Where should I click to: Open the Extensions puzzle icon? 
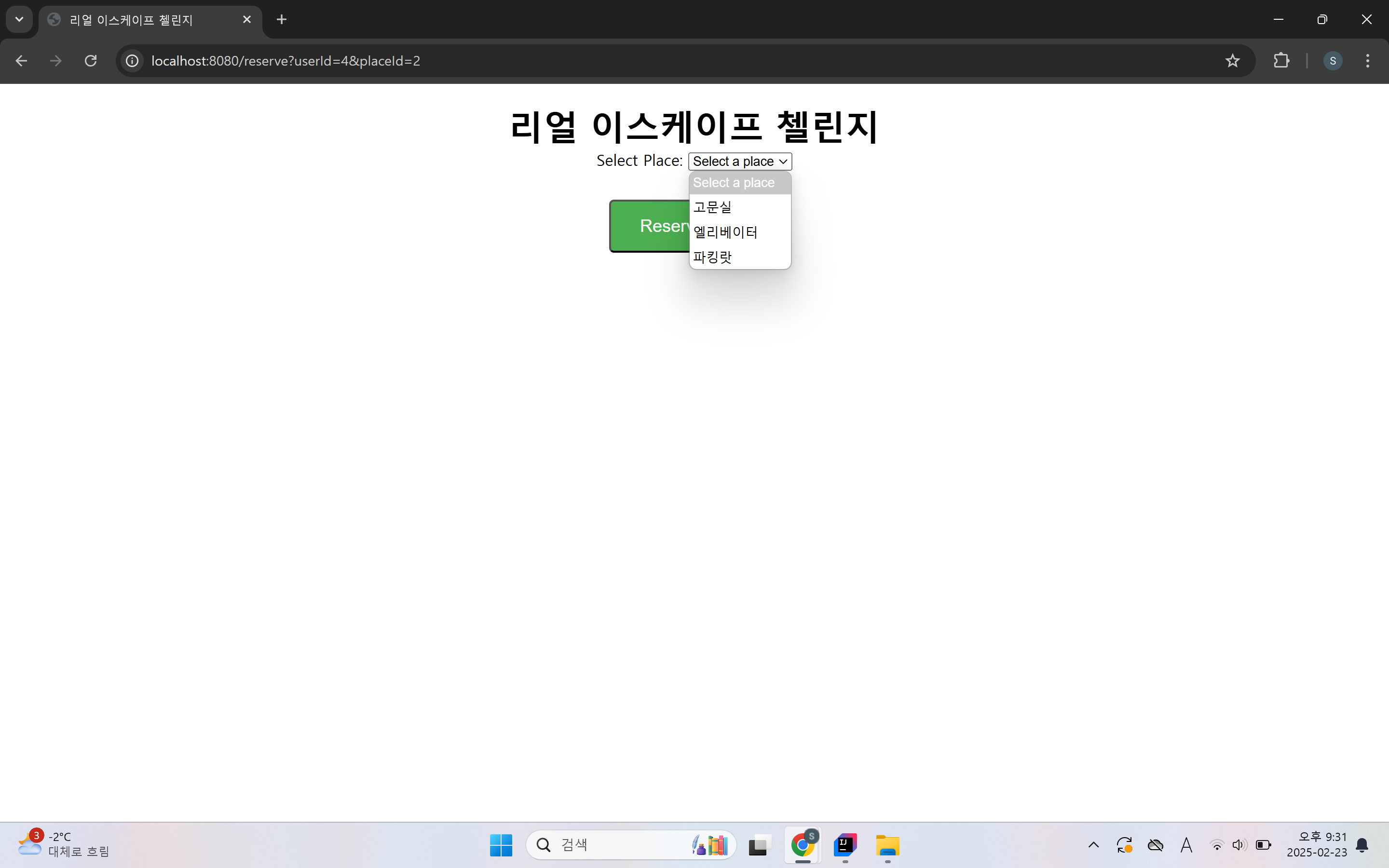coord(1281,61)
